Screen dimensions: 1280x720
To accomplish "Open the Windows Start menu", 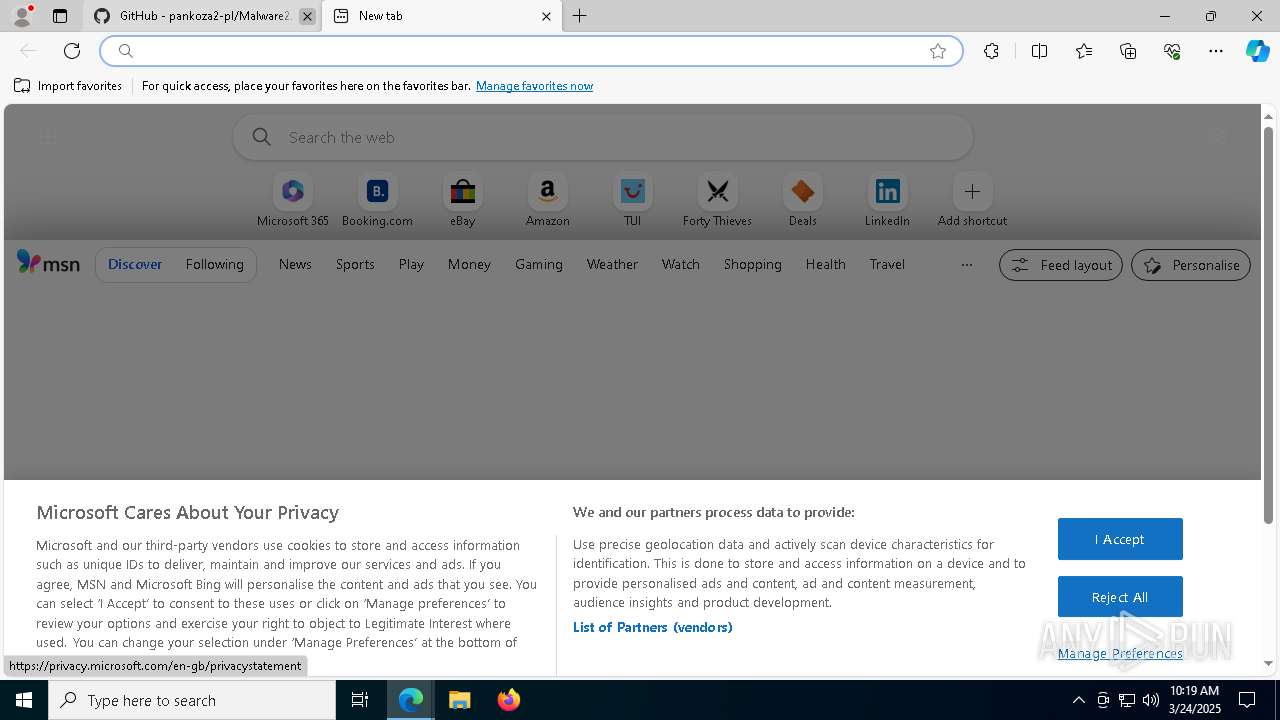I will click(x=24, y=700).
